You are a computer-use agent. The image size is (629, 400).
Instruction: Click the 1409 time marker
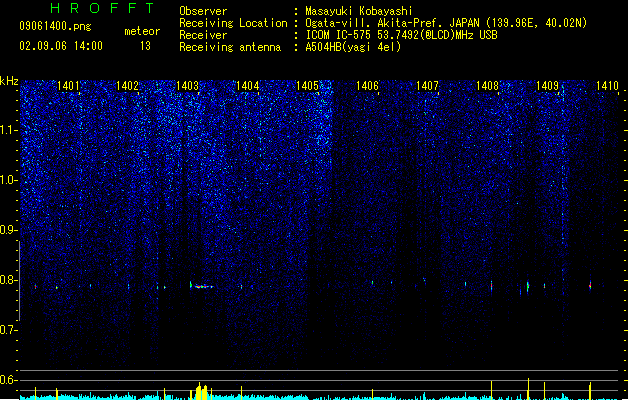pos(548,85)
